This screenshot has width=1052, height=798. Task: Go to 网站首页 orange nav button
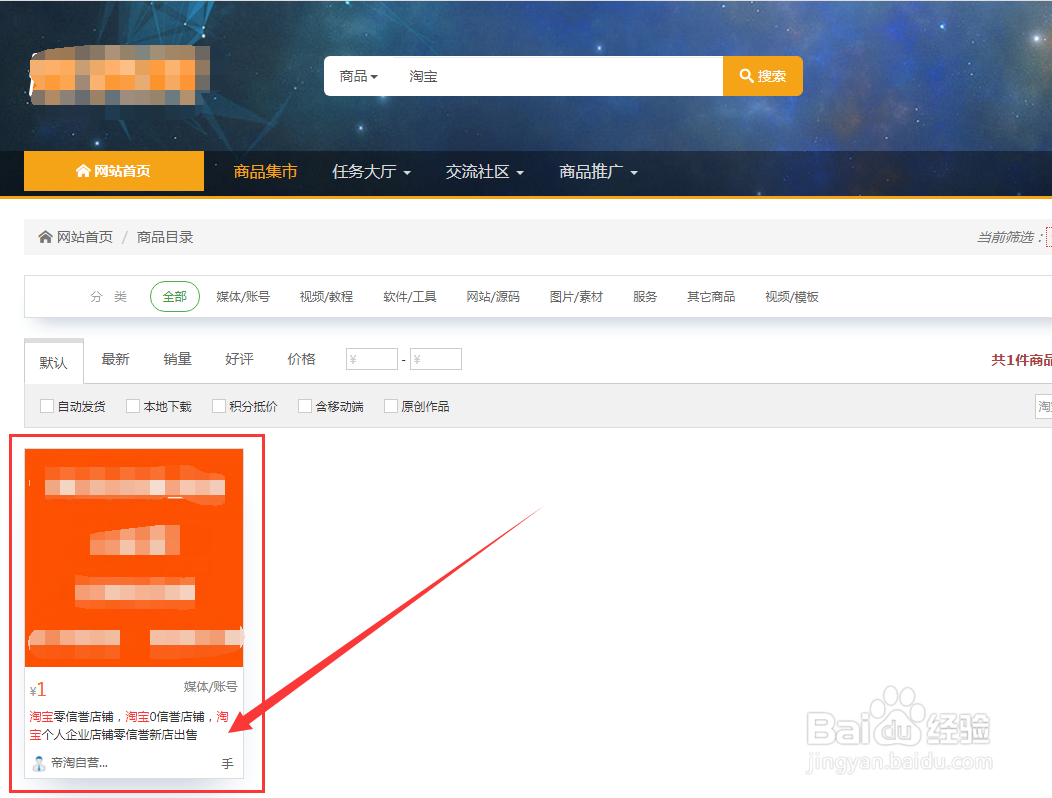click(x=114, y=171)
